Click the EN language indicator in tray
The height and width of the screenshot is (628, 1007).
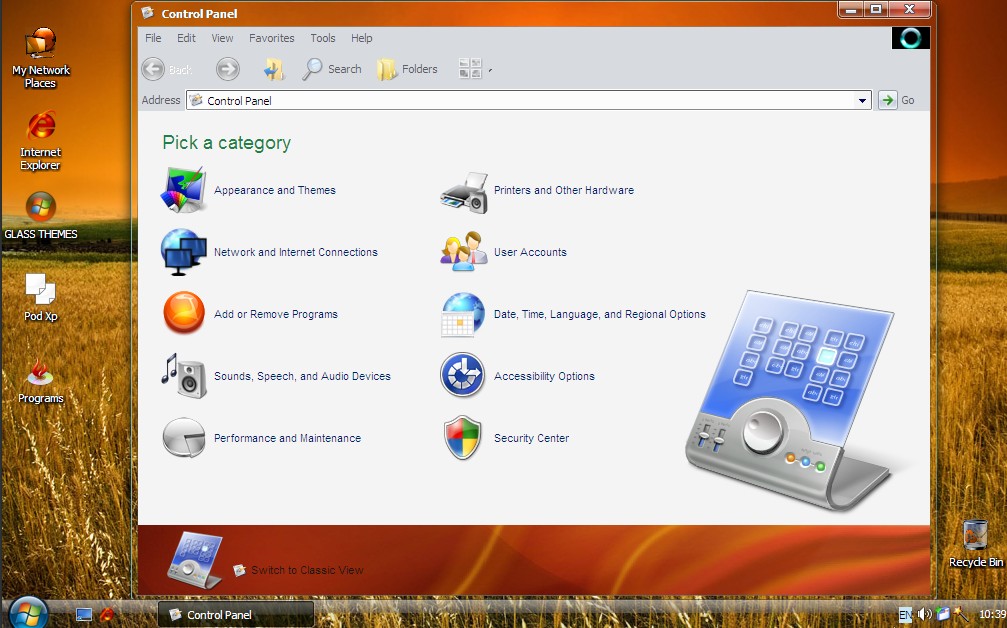(905, 615)
